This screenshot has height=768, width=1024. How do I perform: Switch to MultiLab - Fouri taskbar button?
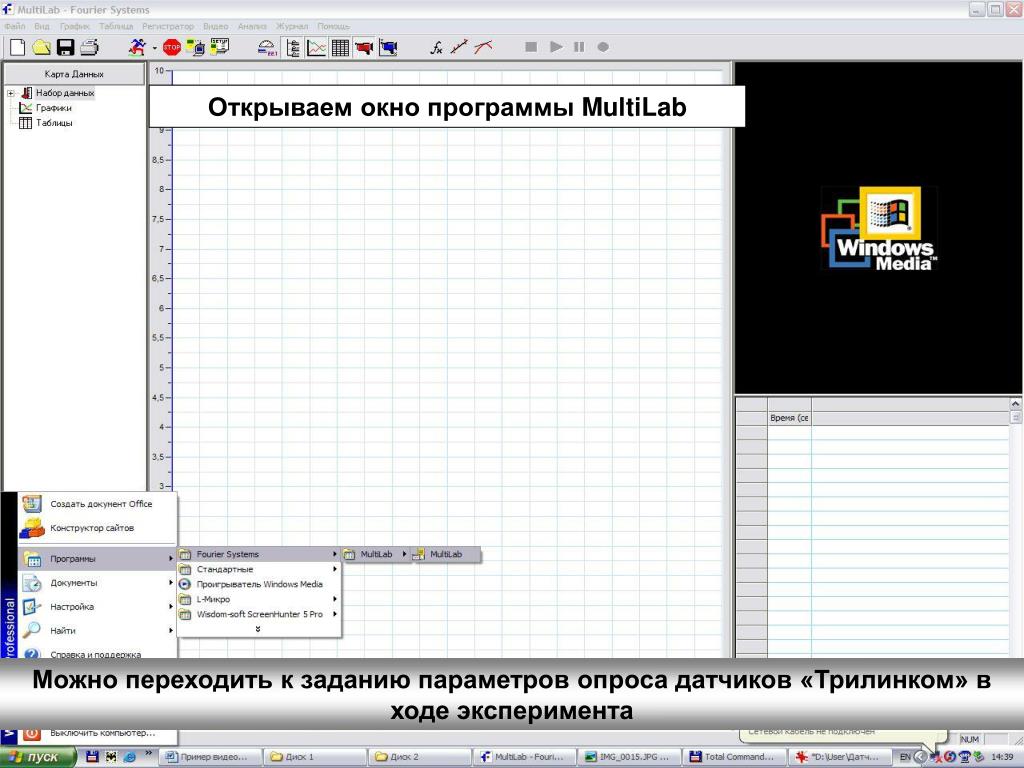coord(524,758)
